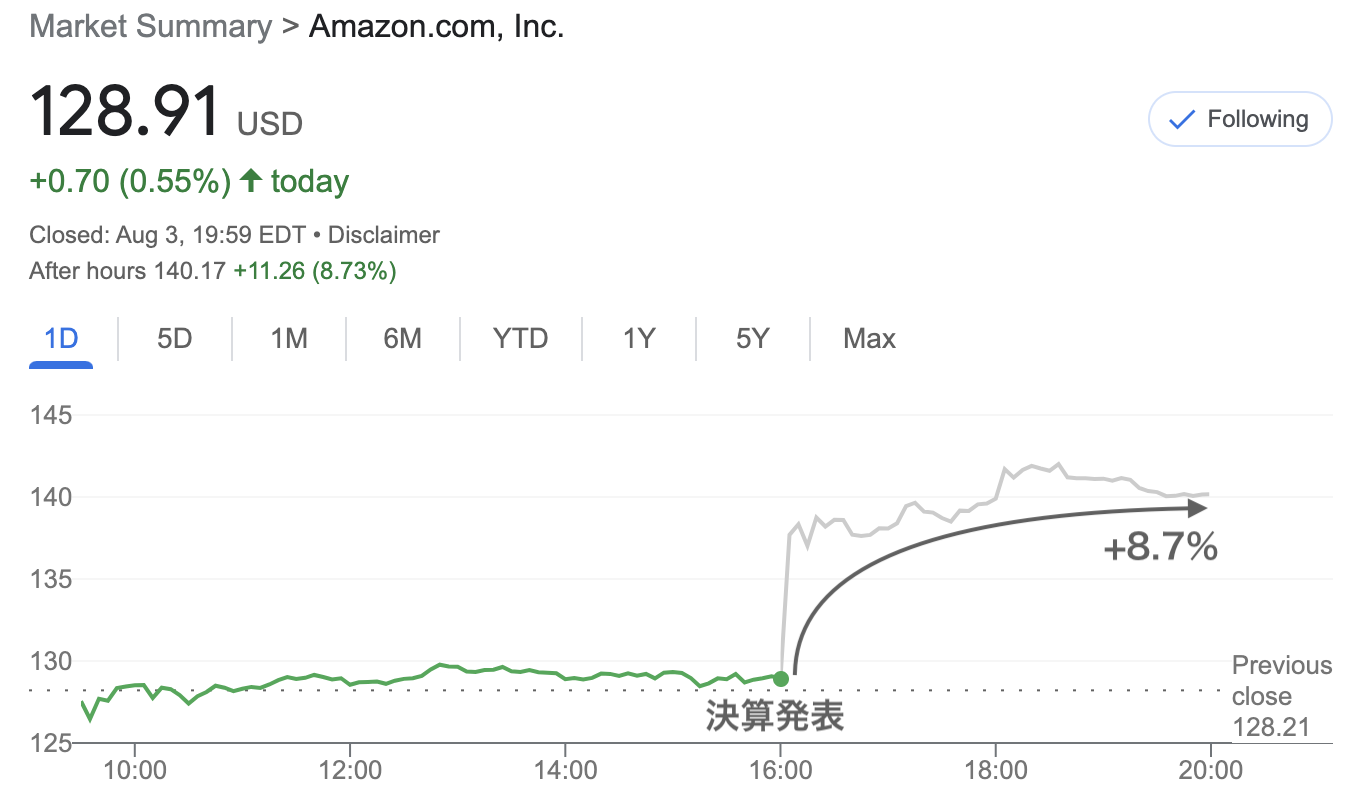Click the 決算発表 annotation label
Screen dimensions: 1356x794
click(x=775, y=716)
